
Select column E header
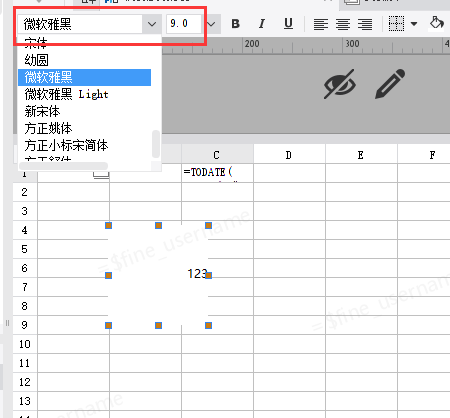coord(361,155)
